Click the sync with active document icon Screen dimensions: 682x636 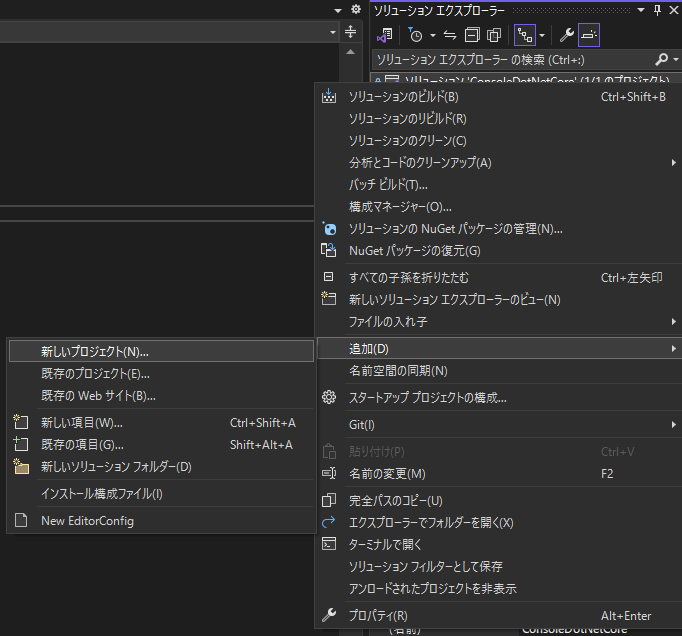(450, 35)
